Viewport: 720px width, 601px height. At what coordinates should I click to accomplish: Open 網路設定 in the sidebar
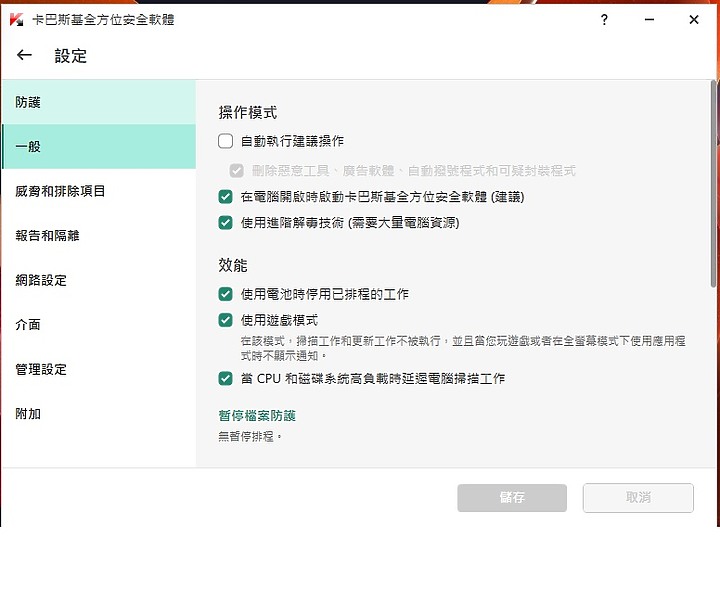(99, 280)
